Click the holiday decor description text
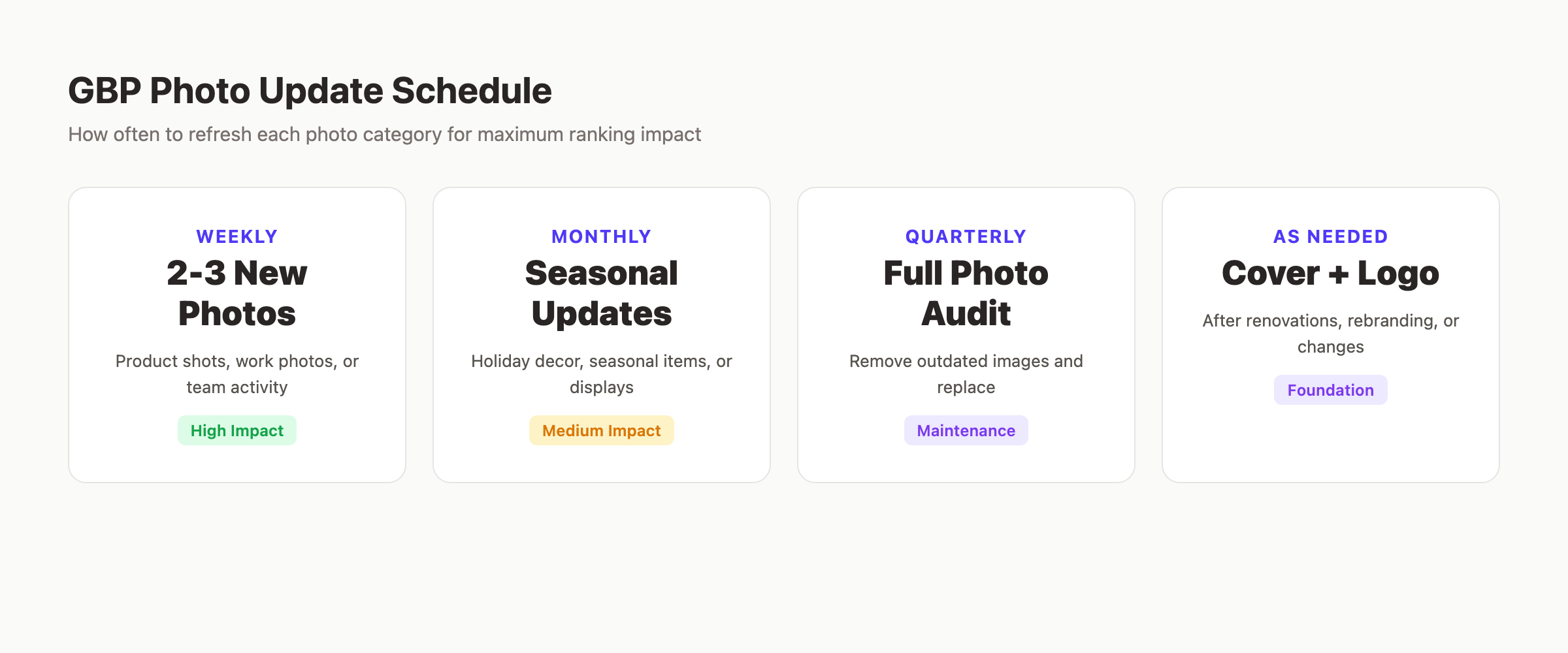Screen dimensions: 1568x653 [601, 374]
